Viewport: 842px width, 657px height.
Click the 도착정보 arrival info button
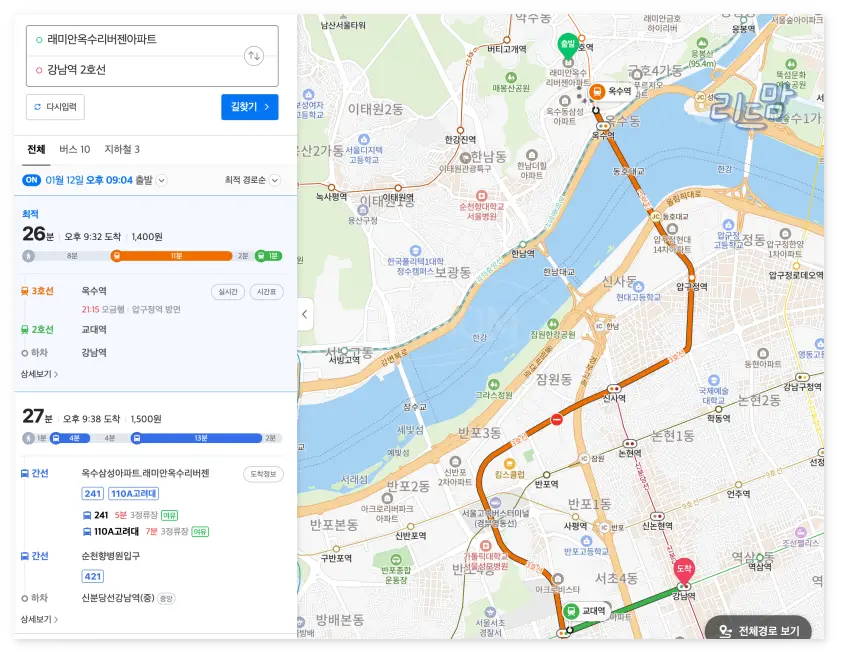coord(263,474)
